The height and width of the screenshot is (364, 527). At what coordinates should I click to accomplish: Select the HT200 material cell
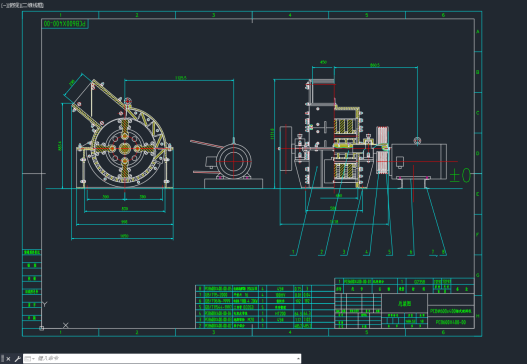280,313
